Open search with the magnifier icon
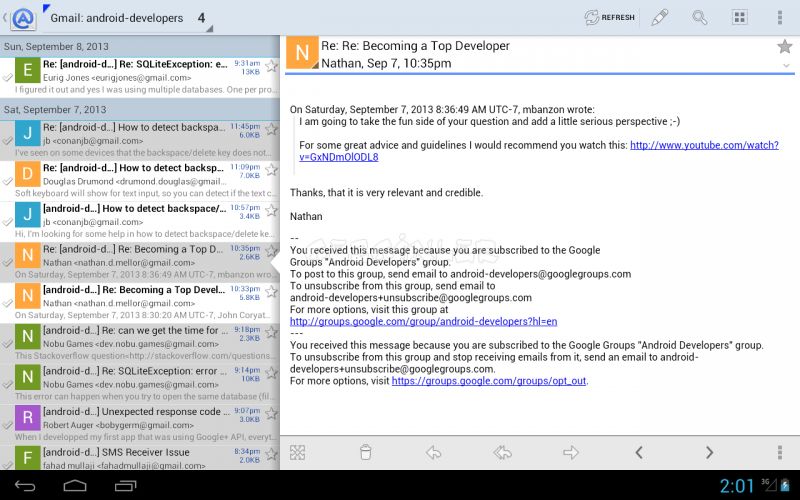This screenshot has height=500, width=800. [700, 18]
